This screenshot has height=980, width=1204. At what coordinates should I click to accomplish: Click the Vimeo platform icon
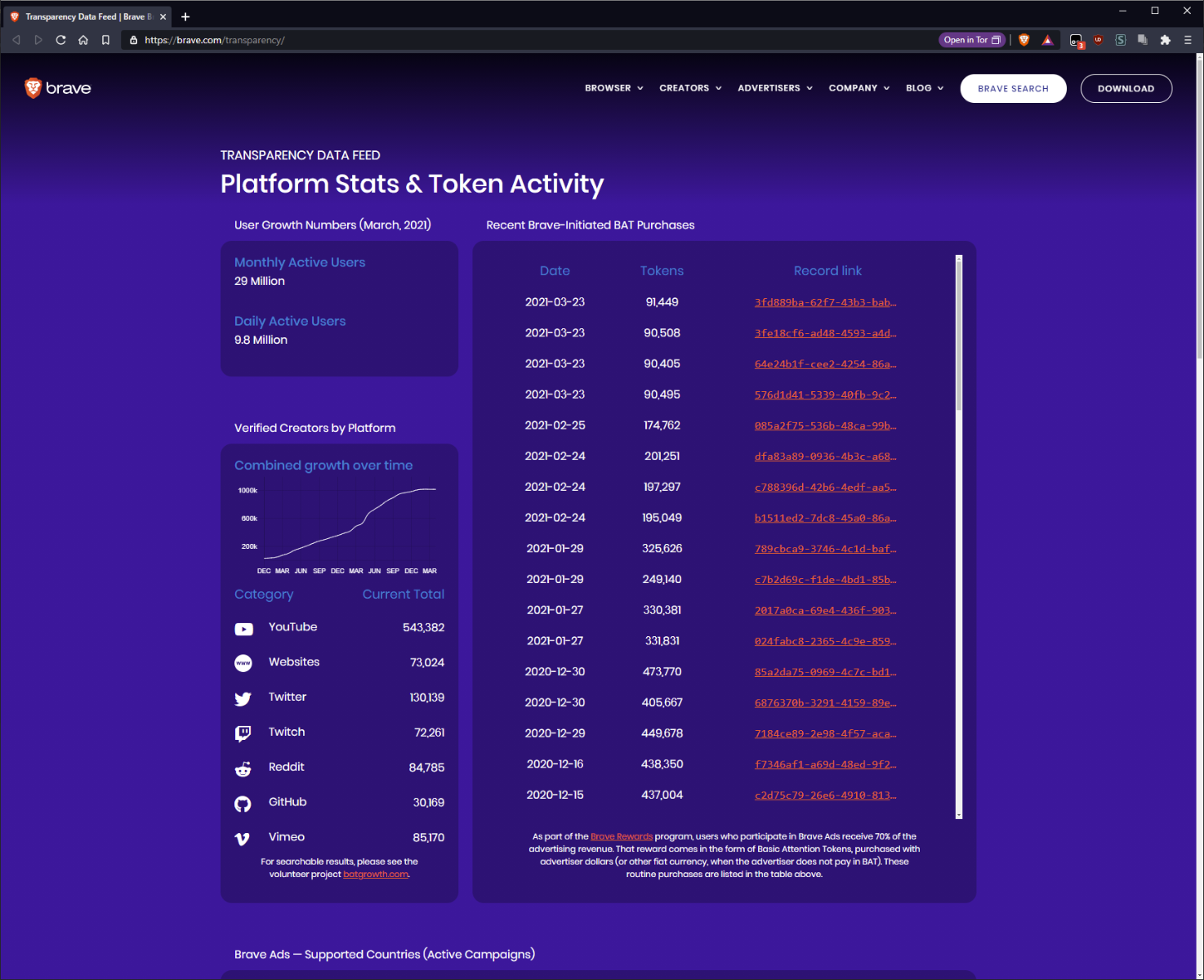(243, 839)
